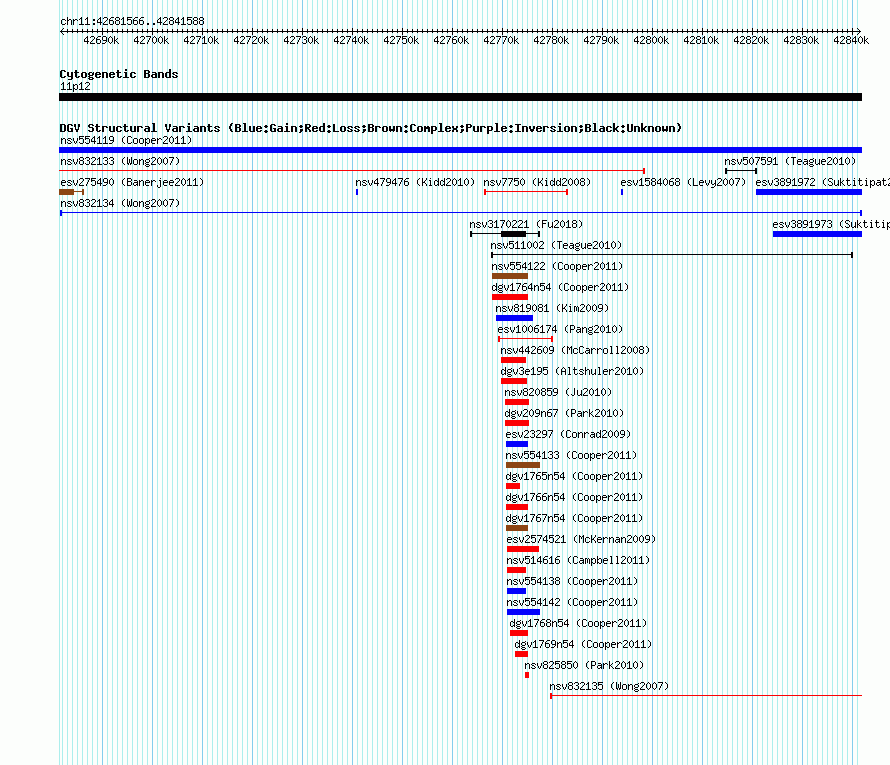Click the black 11p12 cytogenetic band
890x765 pixels.
pos(460,97)
